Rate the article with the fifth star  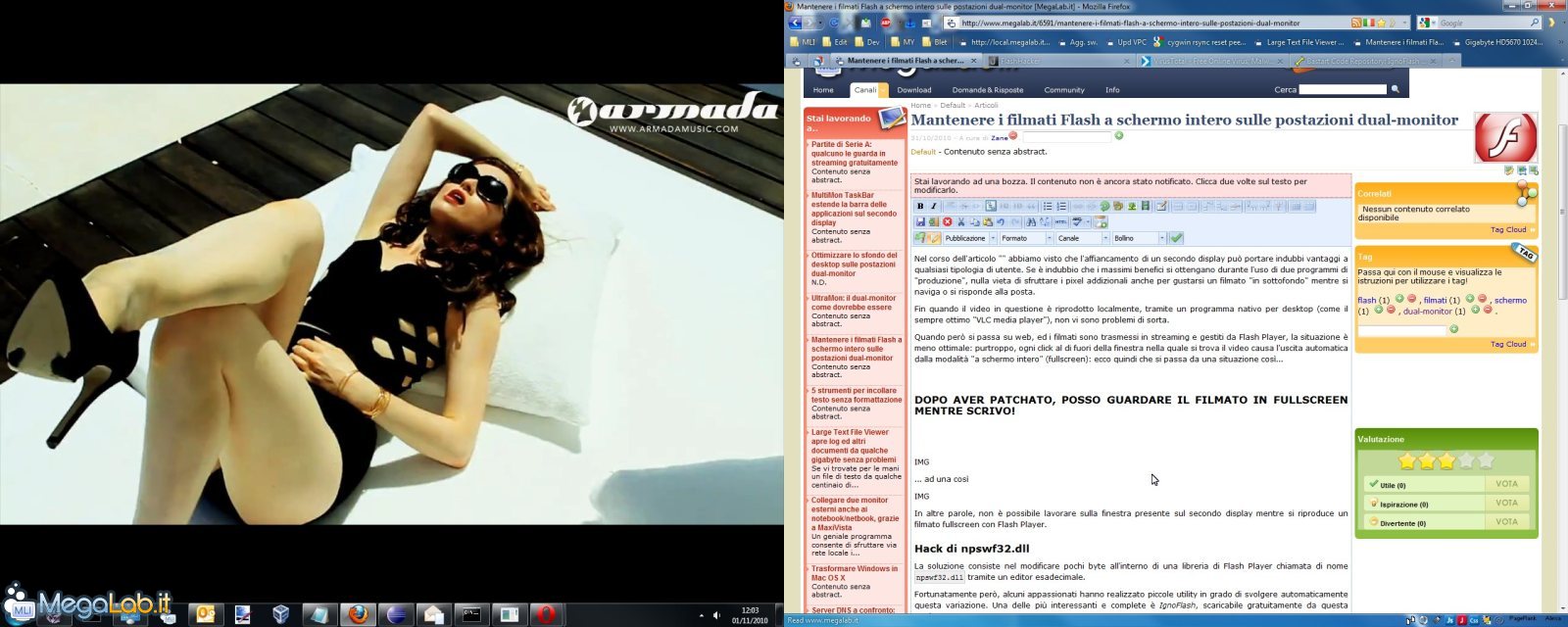[x=1486, y=460]
